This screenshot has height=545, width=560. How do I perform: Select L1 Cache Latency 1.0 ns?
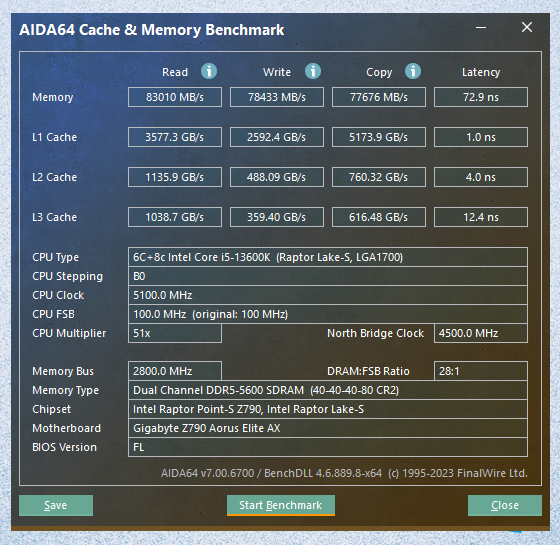(x=481, y=137)
